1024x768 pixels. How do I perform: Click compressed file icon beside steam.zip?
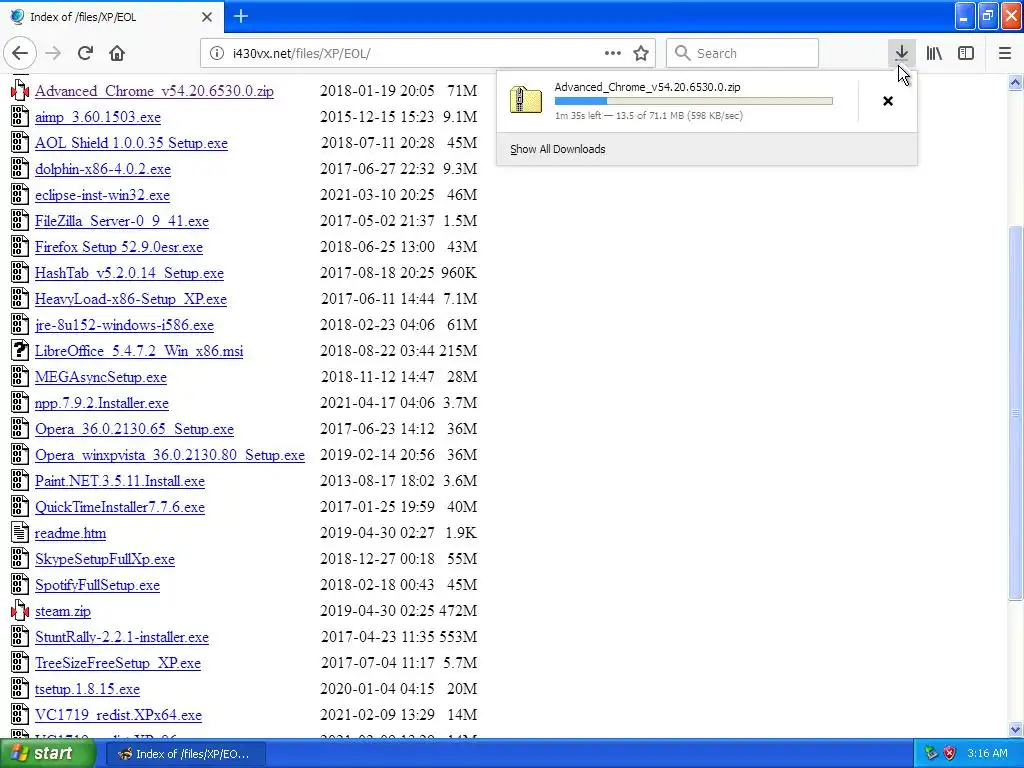20,611
